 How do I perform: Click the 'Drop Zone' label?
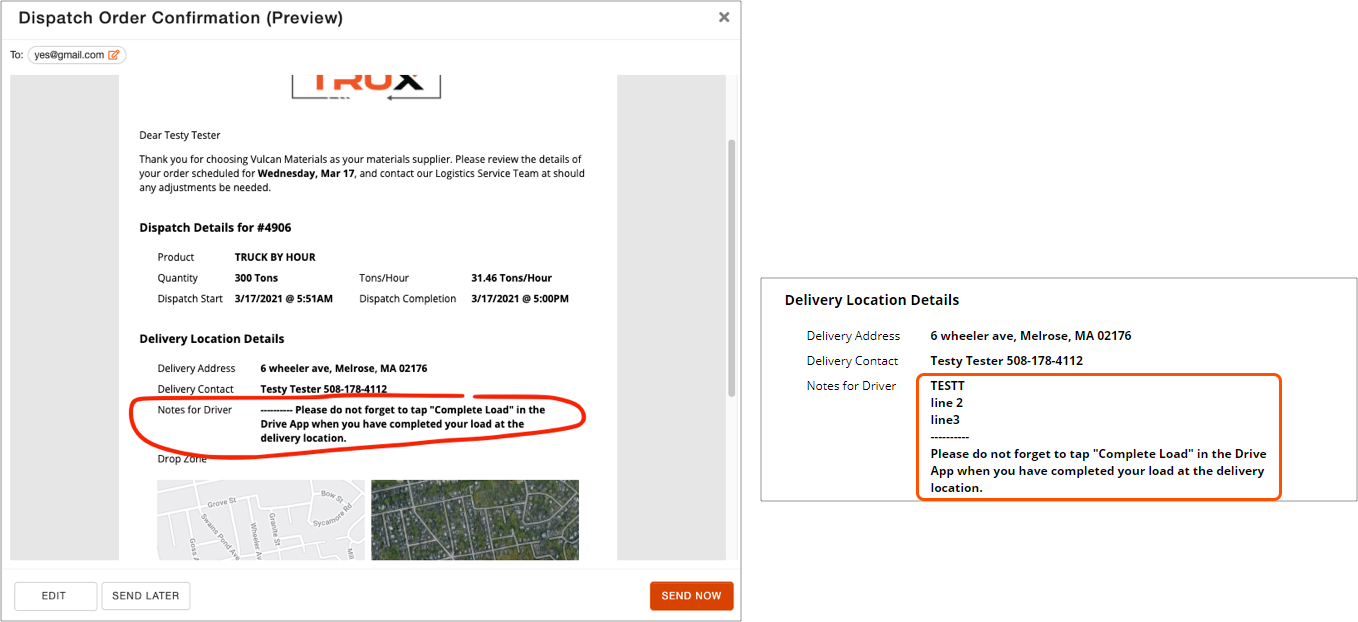pyautogui.click(x=183, y=459)
